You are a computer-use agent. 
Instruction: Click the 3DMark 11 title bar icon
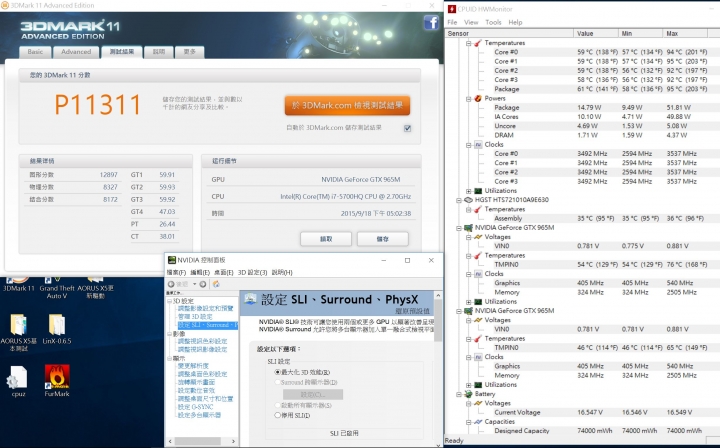coord(5,5)
